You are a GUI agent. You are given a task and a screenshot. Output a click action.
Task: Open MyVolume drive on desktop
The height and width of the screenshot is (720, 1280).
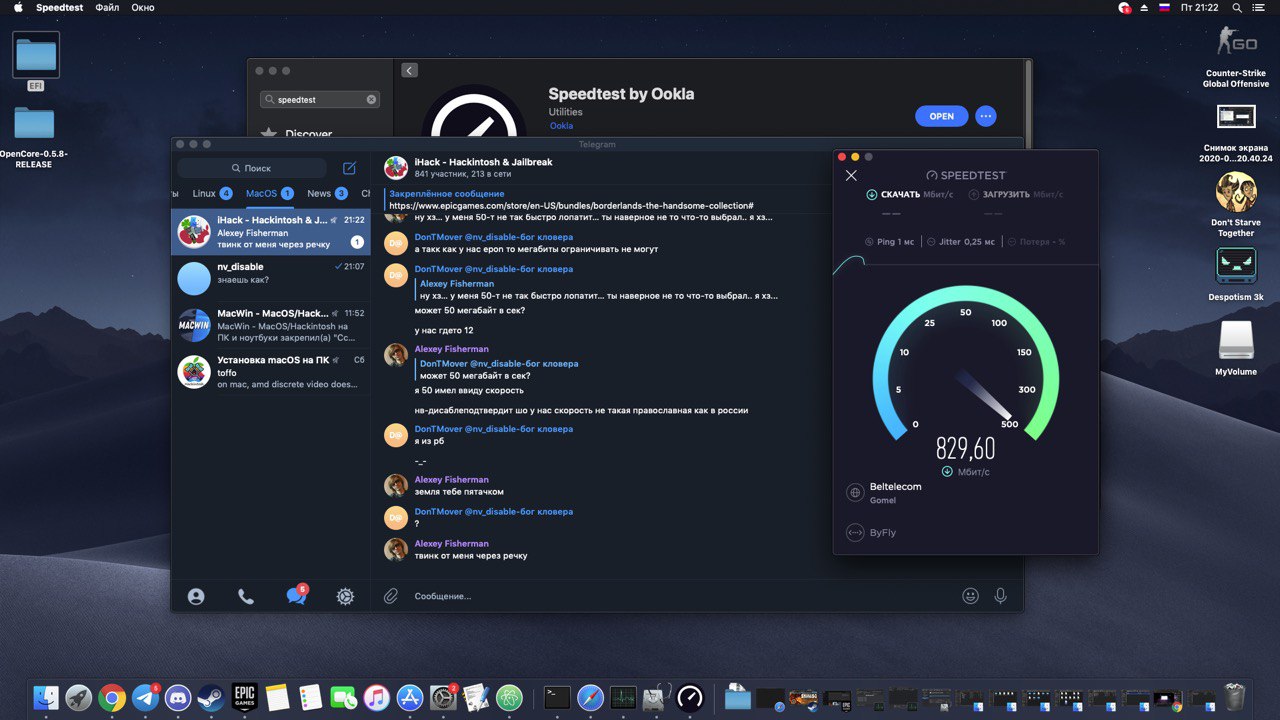coord(1236,348)
